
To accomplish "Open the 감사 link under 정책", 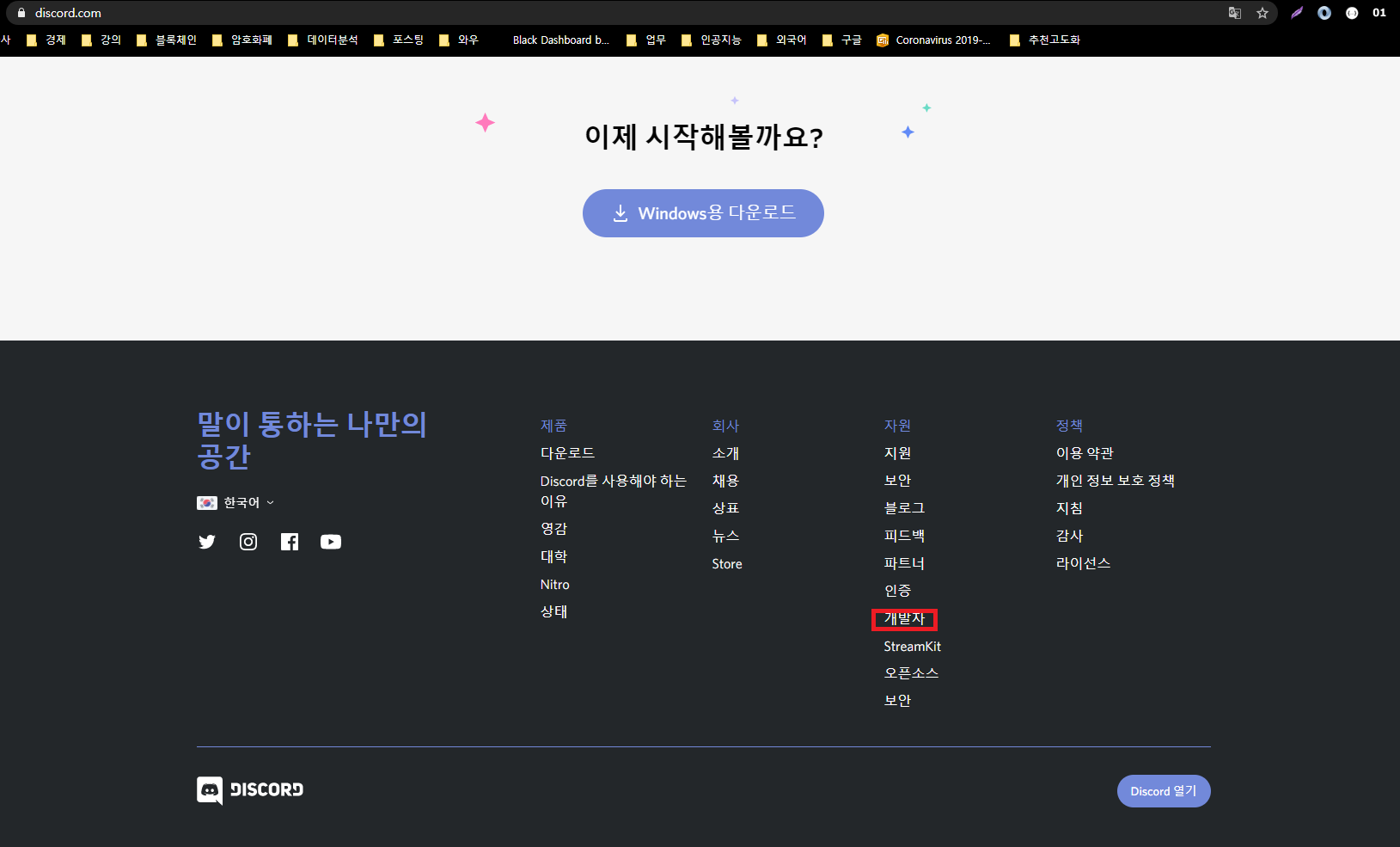I will pos(1070,536).
